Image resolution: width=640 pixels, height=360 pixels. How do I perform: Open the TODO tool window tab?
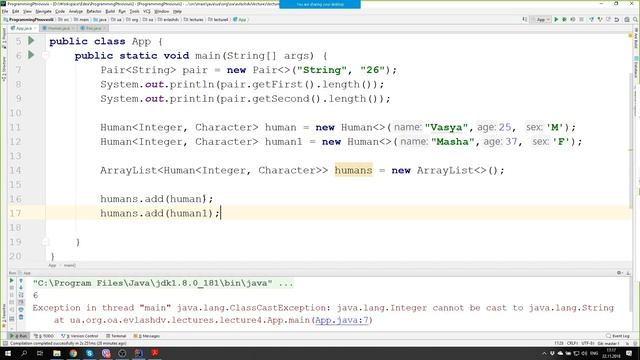(x=44, y=336)
